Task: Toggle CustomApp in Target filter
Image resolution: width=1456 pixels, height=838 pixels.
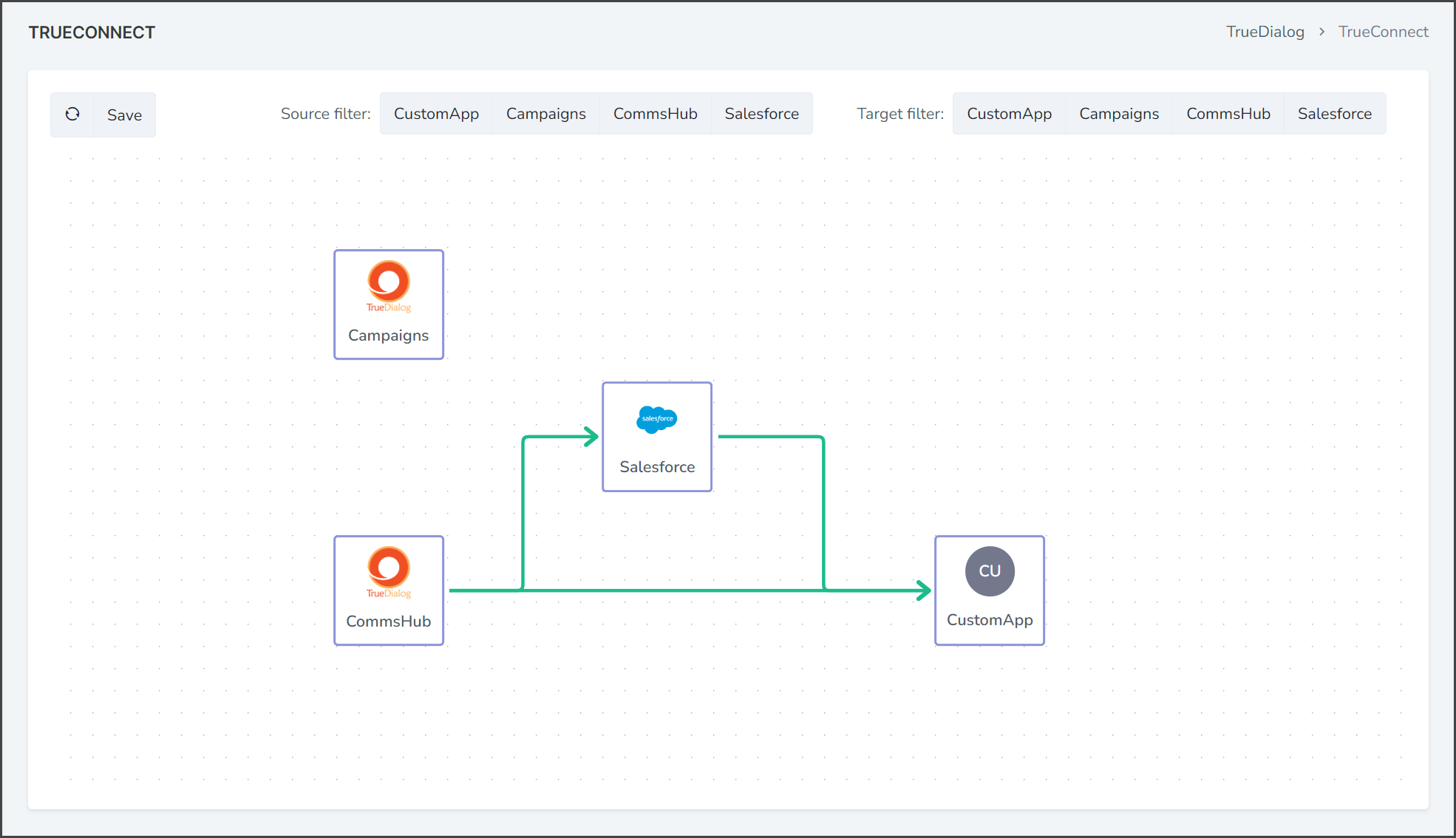Action: point(1009,114)
